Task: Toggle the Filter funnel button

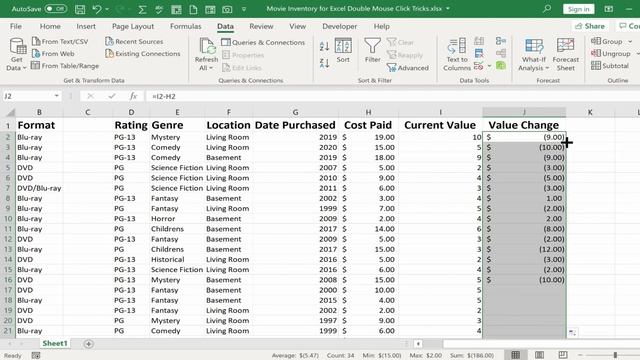Action: (x=372, y=51)
